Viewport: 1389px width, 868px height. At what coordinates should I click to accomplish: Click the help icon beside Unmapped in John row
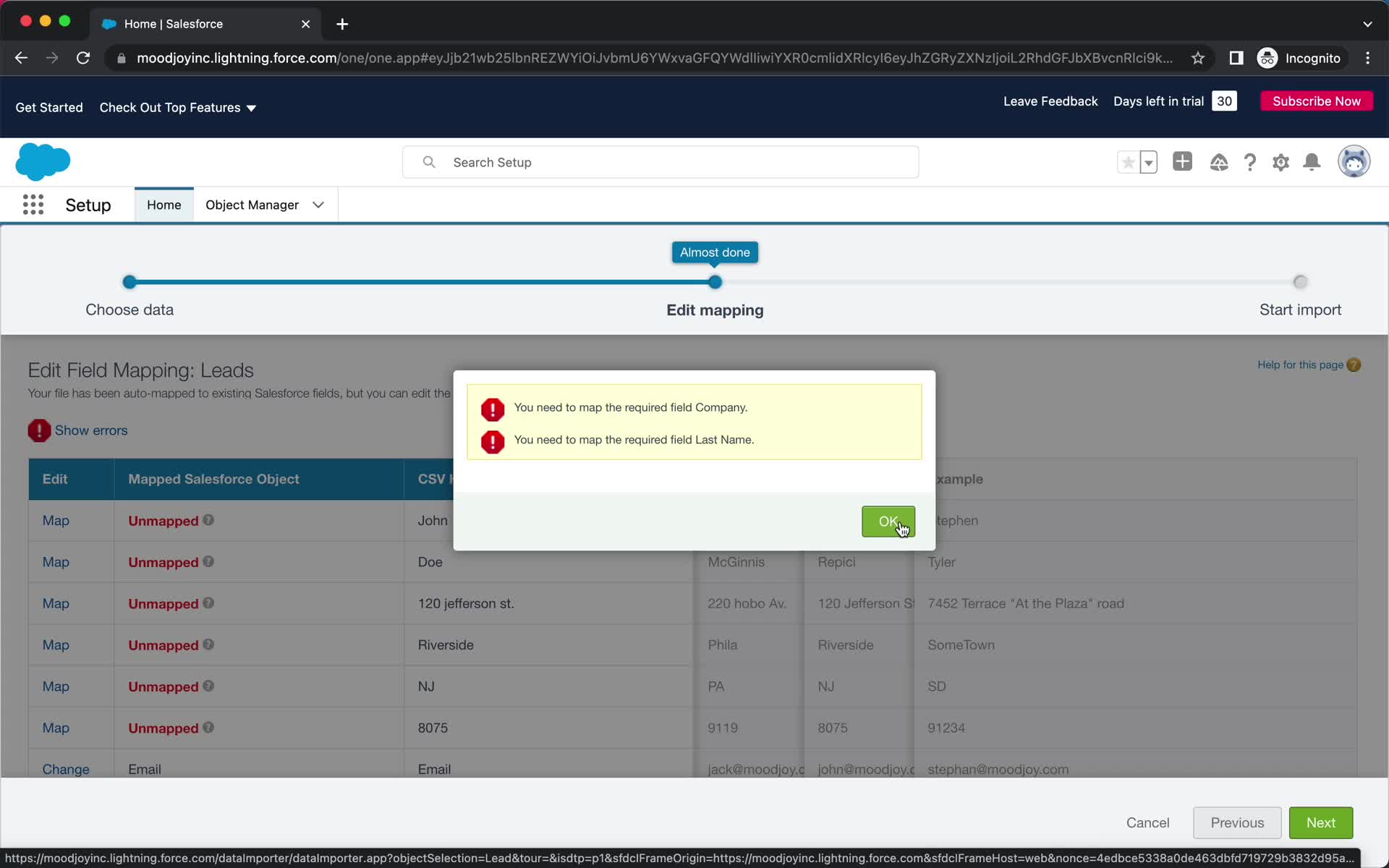[208, 520]
